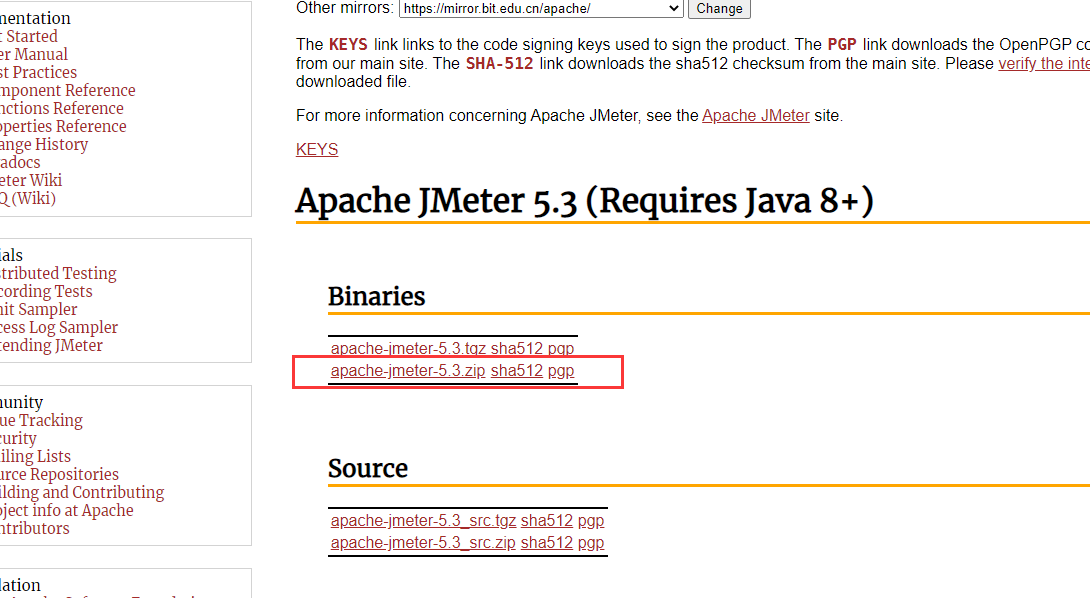Click the Binaries section heading
The height and width of the screenshot is (598, 1090).
(376, 297)
